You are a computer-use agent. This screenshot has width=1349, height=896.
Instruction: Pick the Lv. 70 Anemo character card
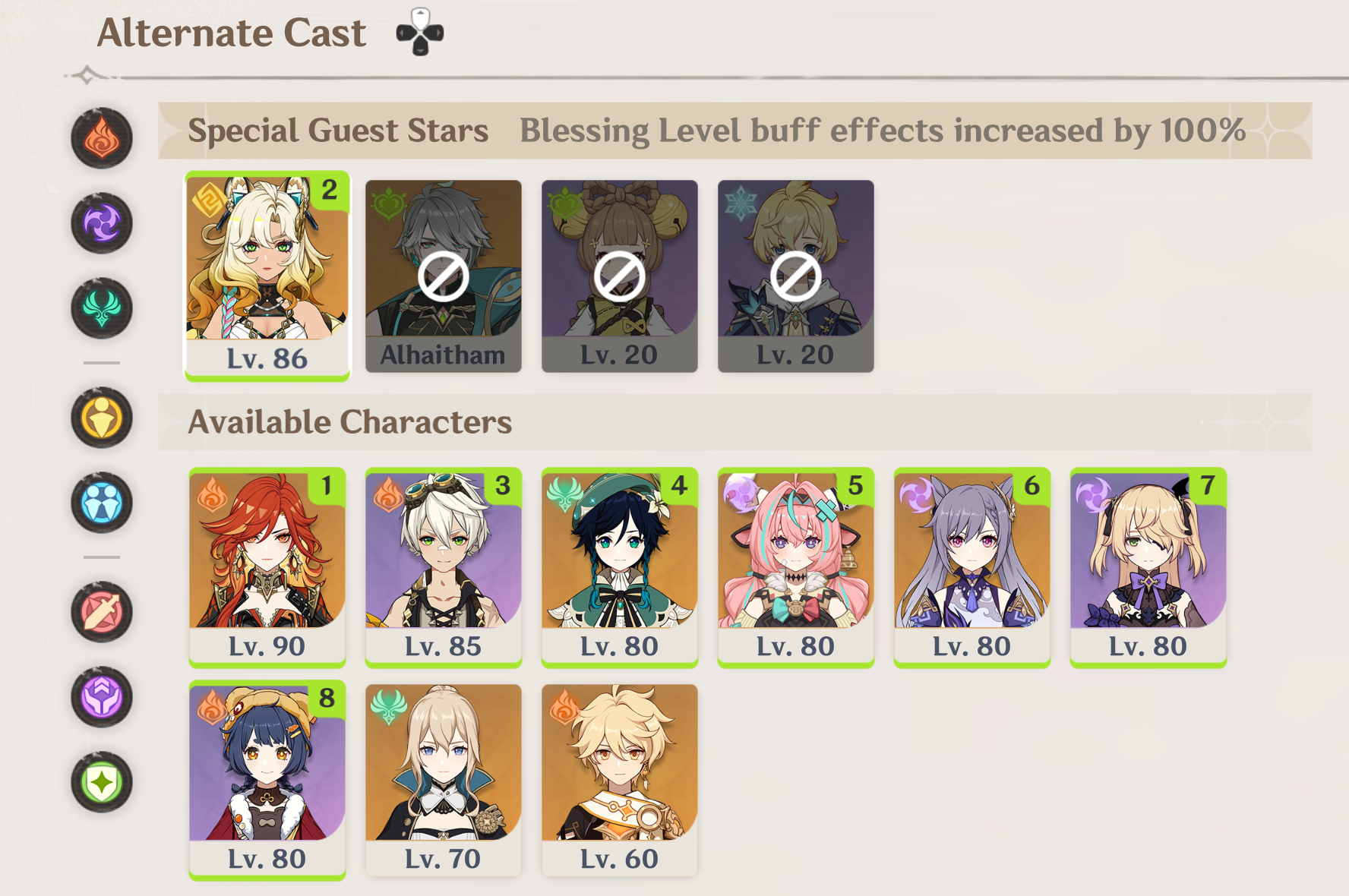click(444, 781)
